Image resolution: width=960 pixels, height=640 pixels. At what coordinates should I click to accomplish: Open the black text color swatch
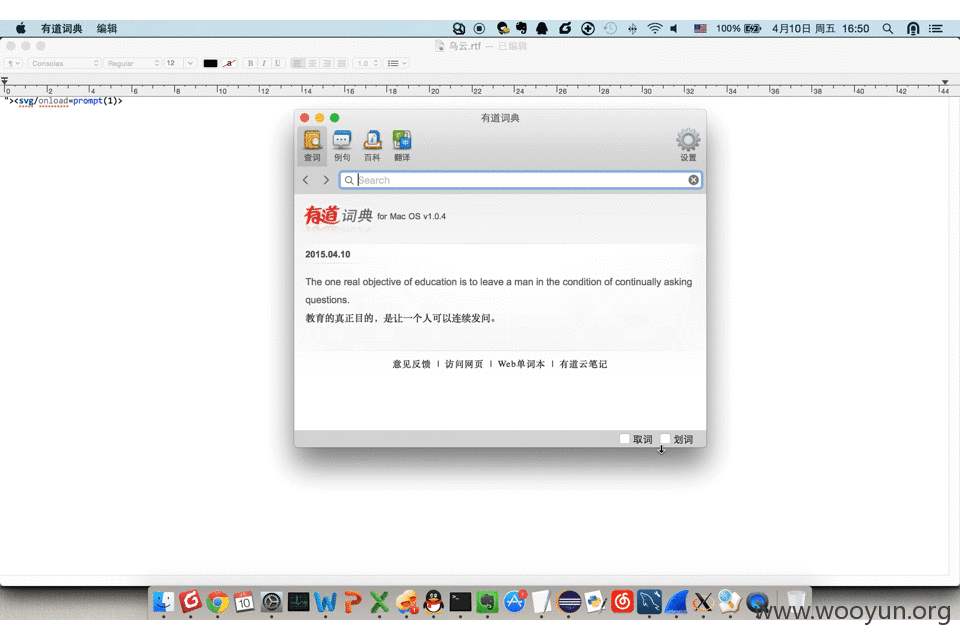click(210, 63)
